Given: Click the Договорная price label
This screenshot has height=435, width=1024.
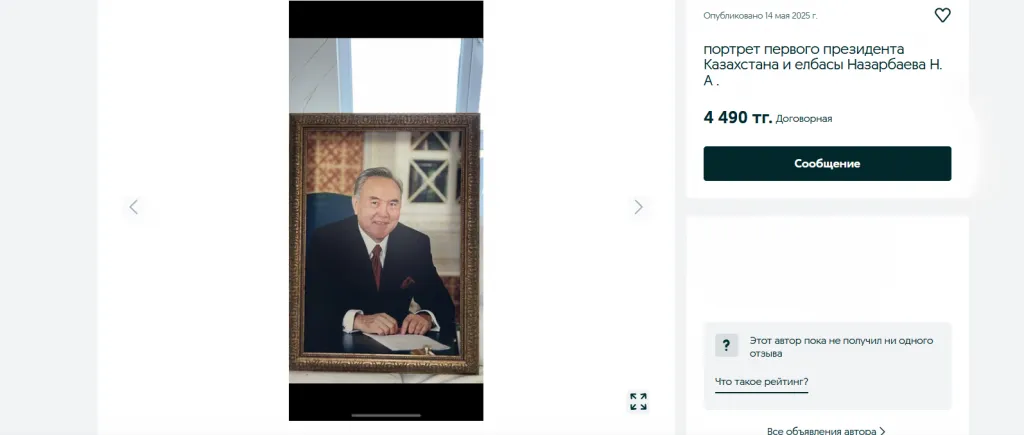Looking at the screenshot, I should (x=804, y=119).
